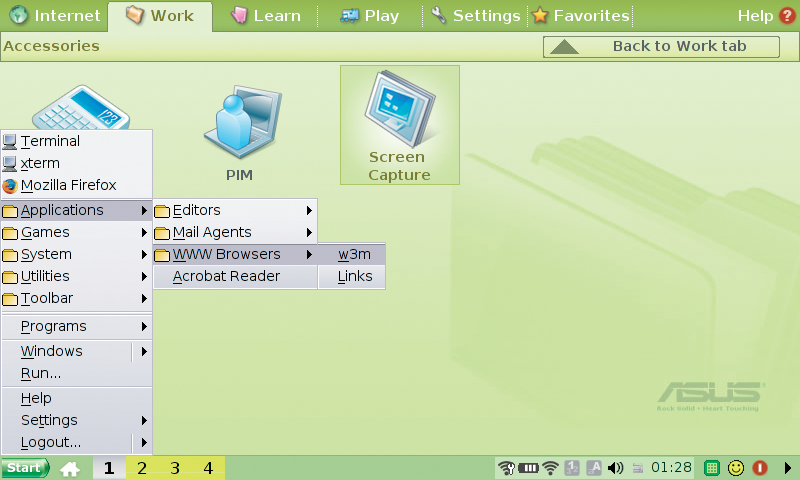800x480 pixels.
Task: Open the Favorites tab
Action: coord(581,16)
